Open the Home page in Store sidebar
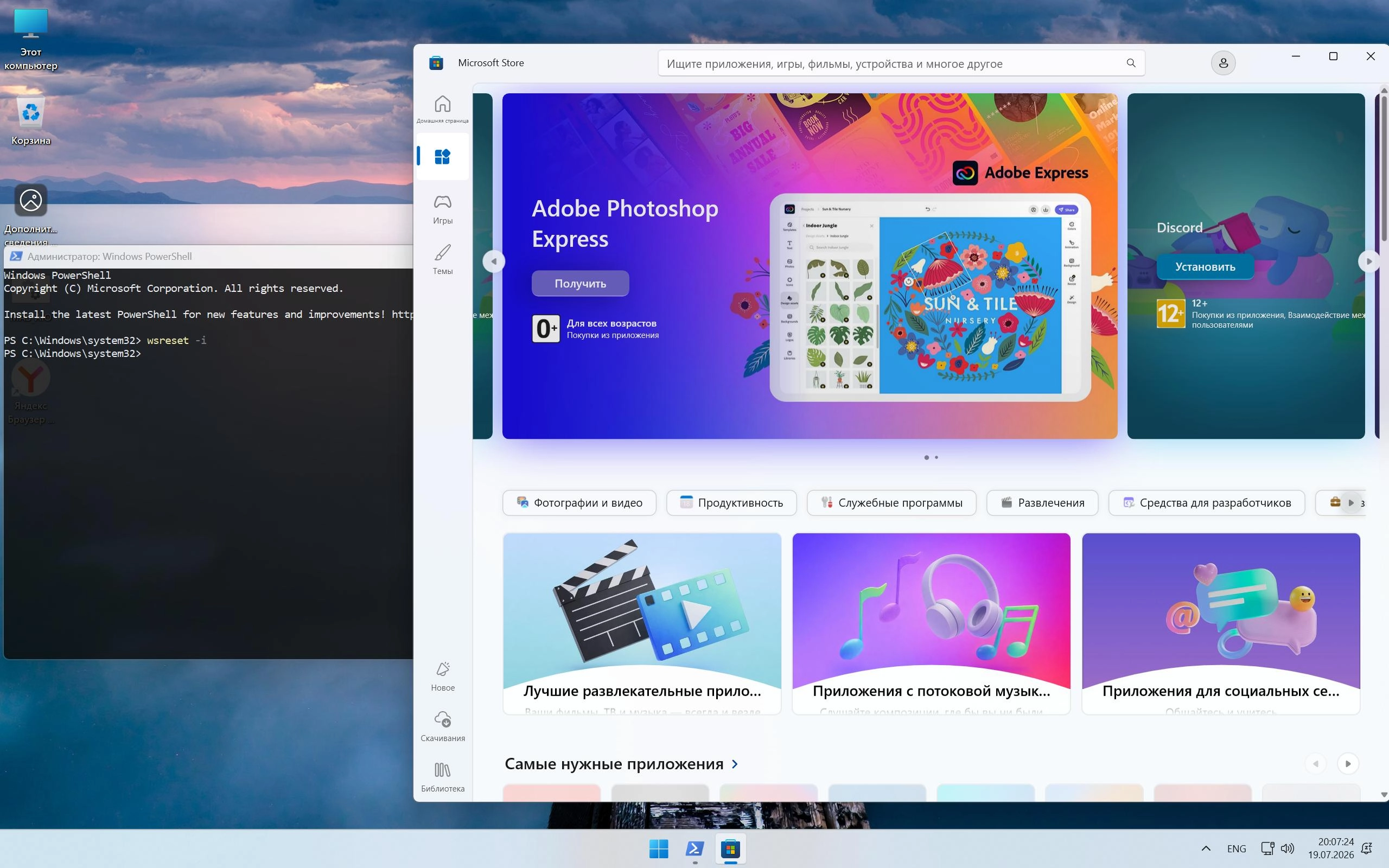Image resolution: width=1389 pixels, height=868 pixels. coord(443,109)
